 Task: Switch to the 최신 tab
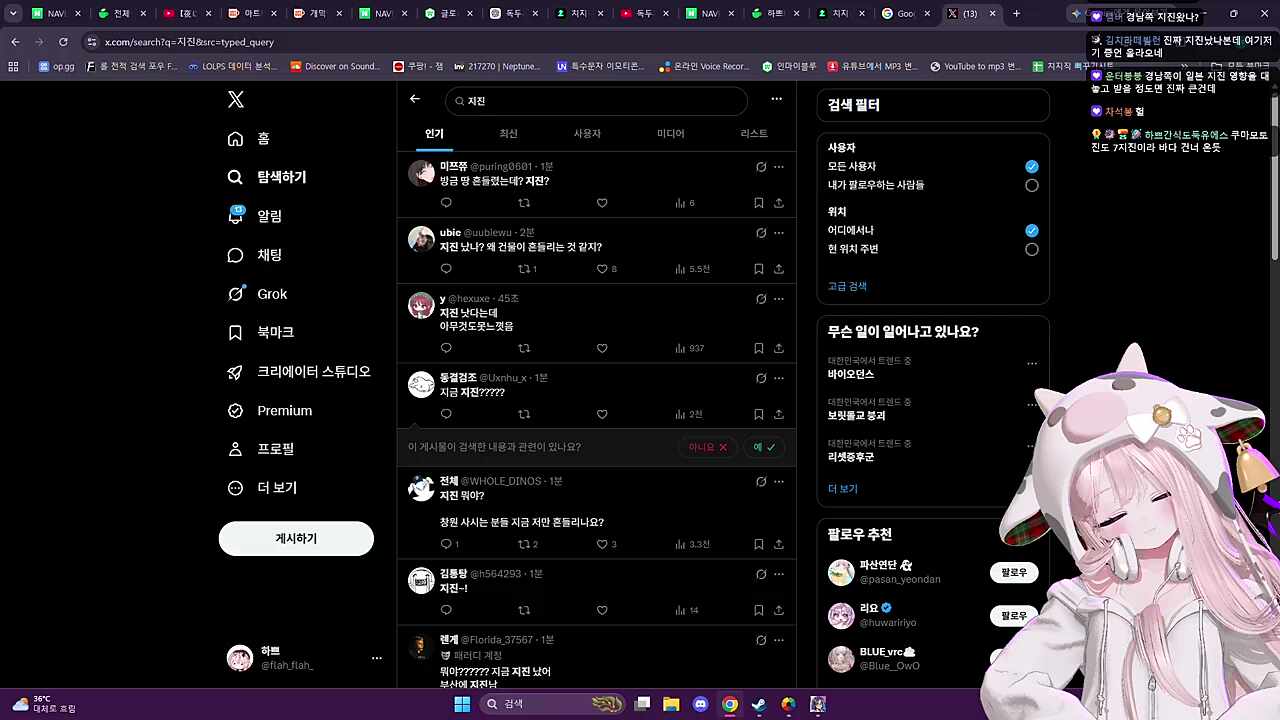(x=508, y=134)
